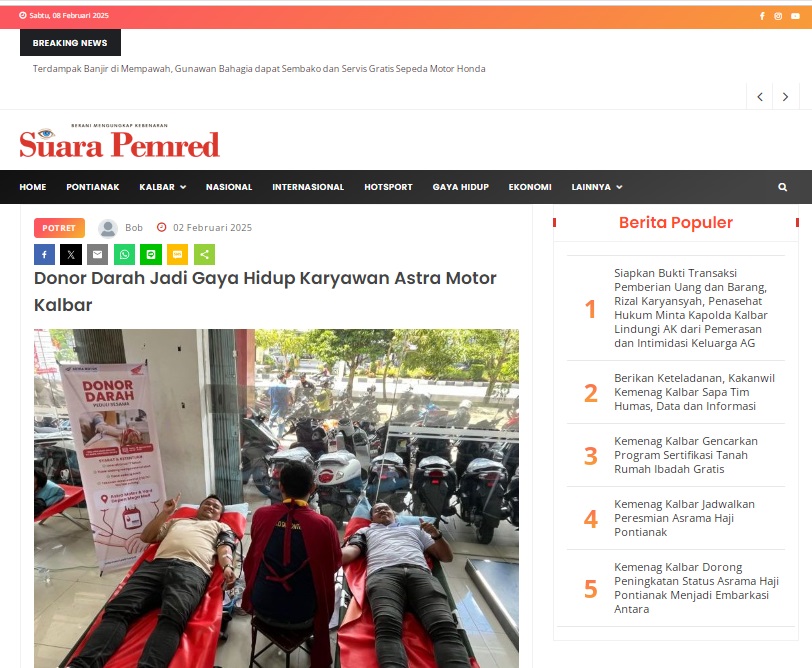
Task: Share article via LINE icon
Action: coord(151,254)
